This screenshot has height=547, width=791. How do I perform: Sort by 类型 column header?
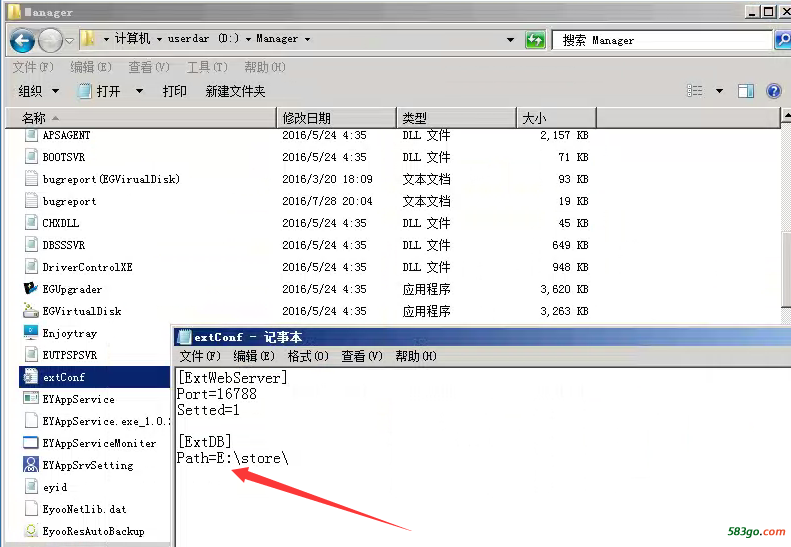click(x=457, y=118)
